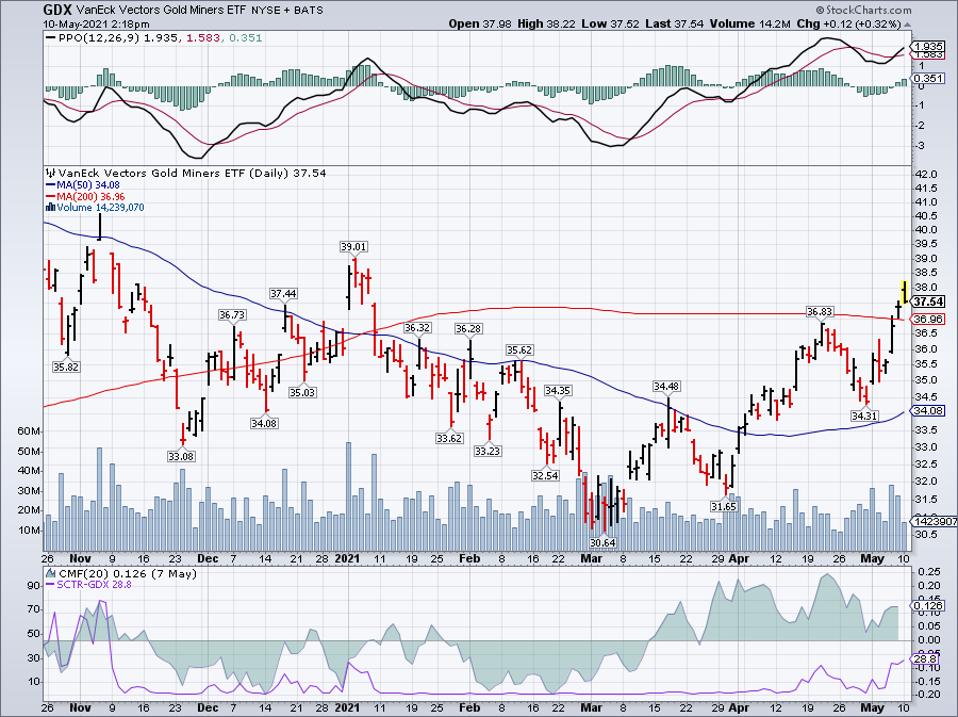The height and width of the screenshot is (717, 958).
Task: Click the red MA(200) 36.96 legend
Action: click(x=85, y=197)
